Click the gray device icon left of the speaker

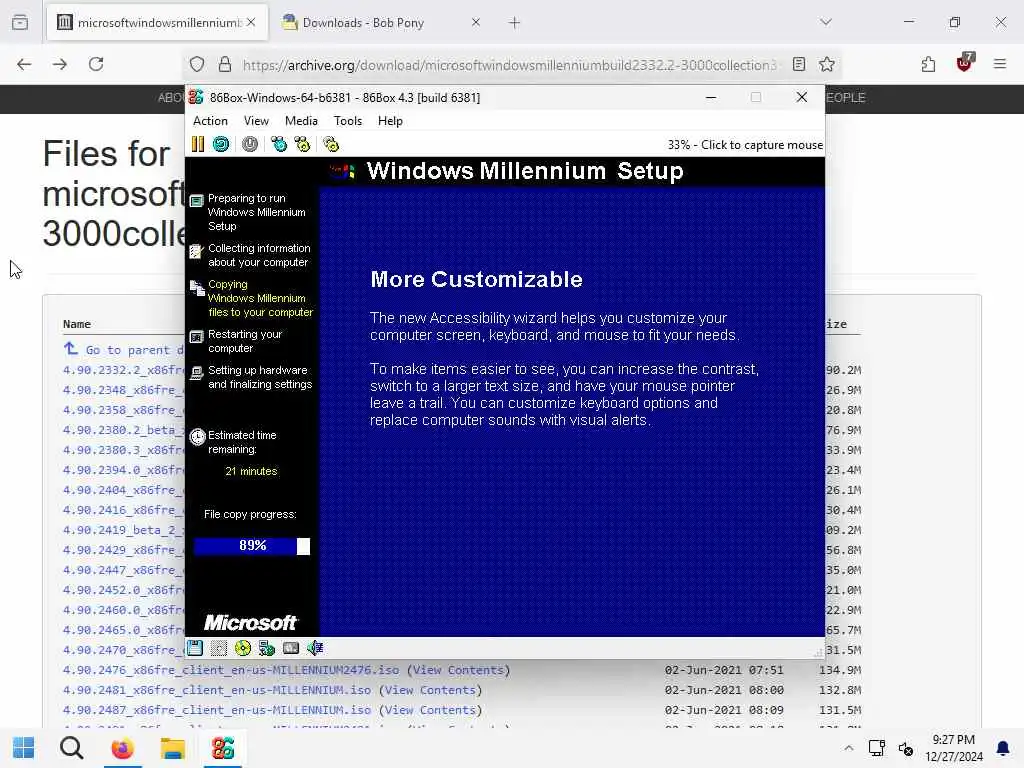[291, 648]
